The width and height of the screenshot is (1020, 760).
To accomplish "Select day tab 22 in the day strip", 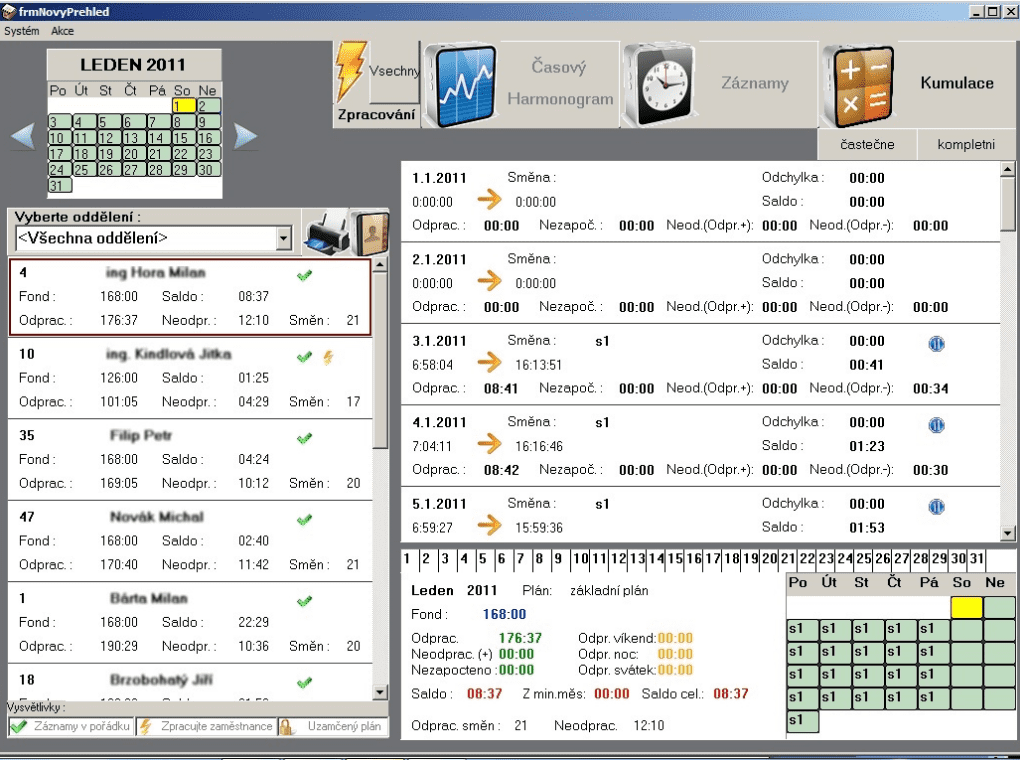I will coord(807,558).
